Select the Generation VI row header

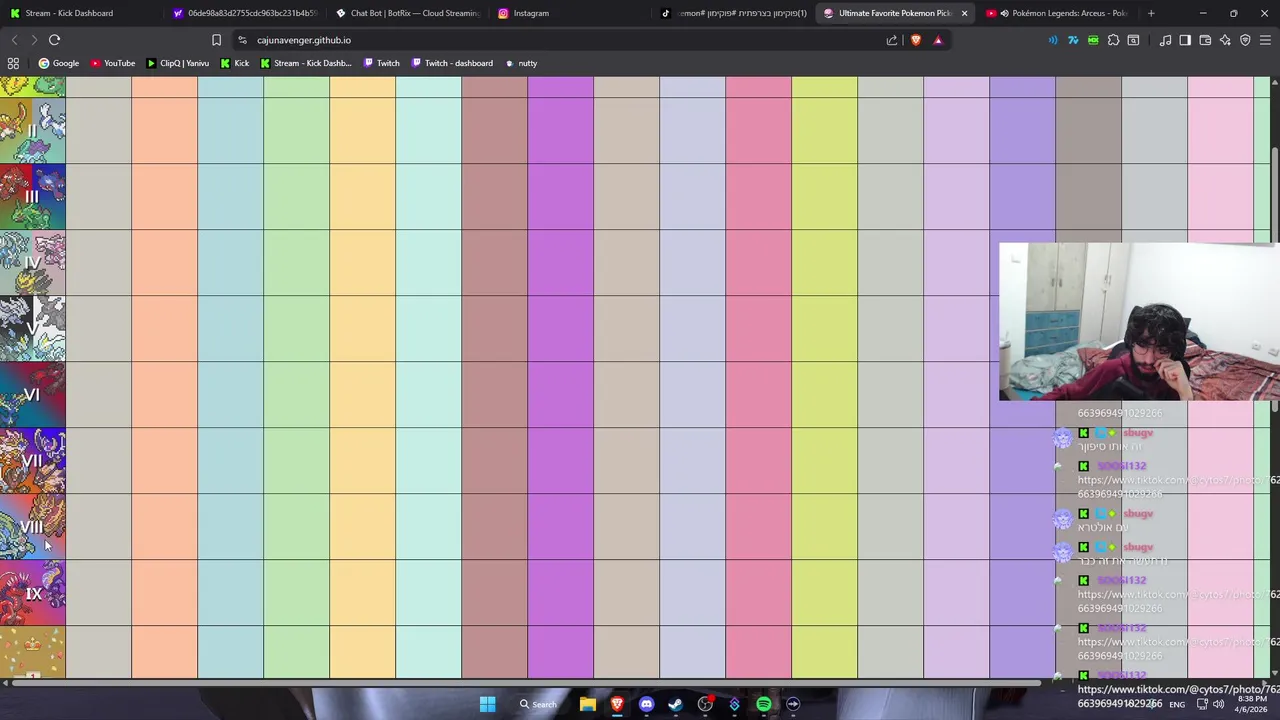tap(33, 395)
